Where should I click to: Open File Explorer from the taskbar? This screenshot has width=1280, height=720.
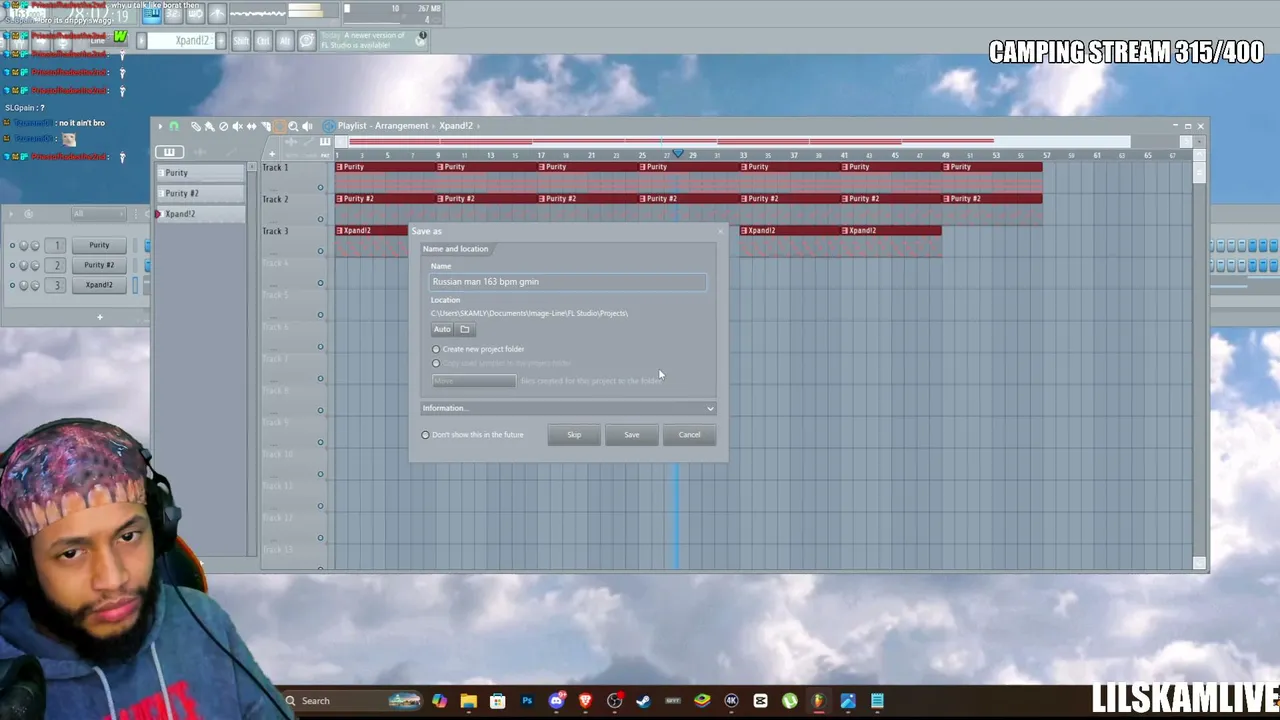point(468,701)
